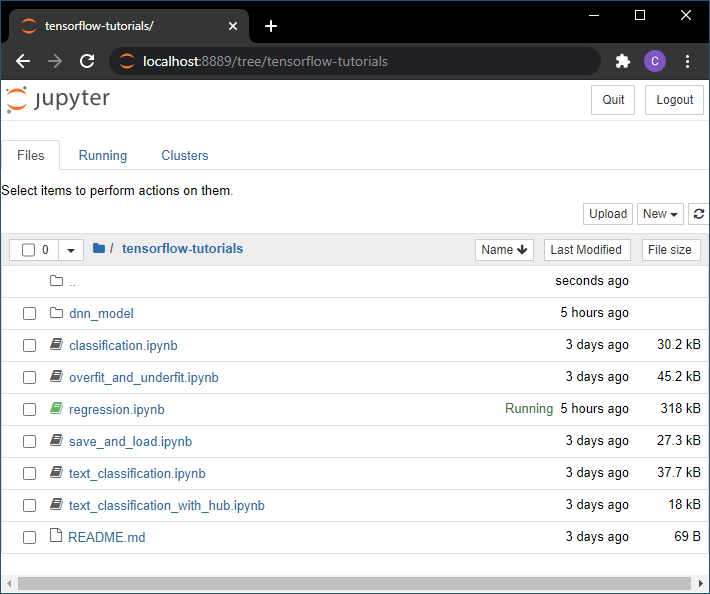Viewport: 710px width, 594px height.
Task: Sort by Last Modified
Action: coord(587,250)
